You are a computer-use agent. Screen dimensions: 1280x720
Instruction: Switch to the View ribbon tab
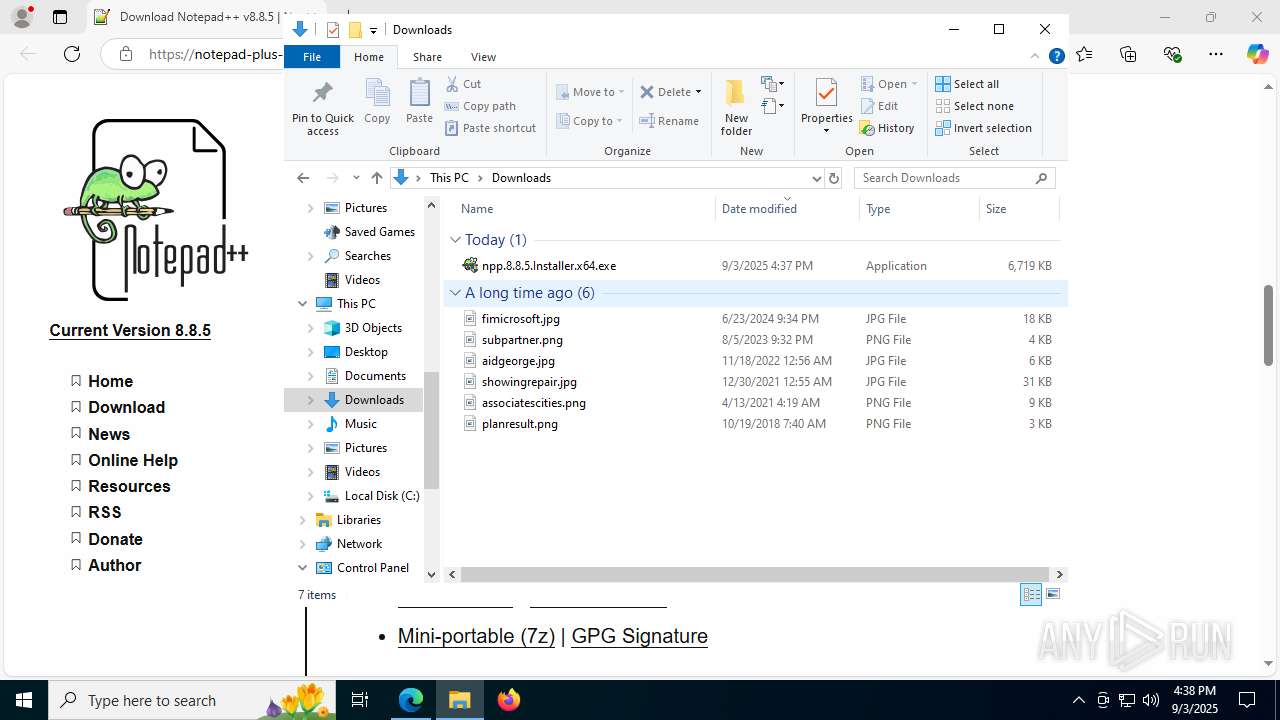(483, 57)
